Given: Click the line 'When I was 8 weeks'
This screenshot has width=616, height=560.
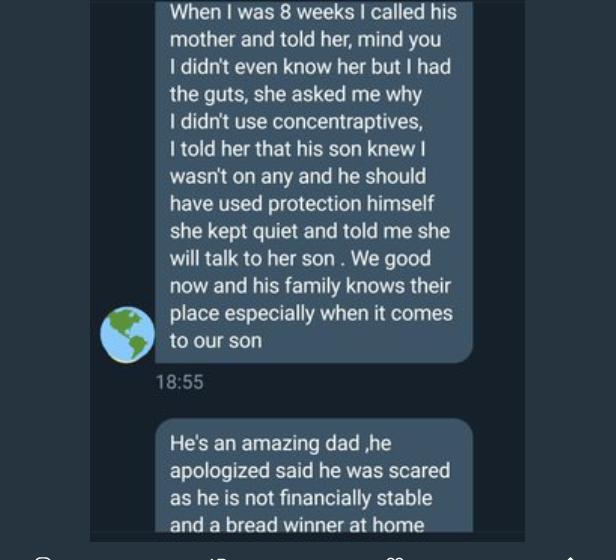Looking at the screenshot, I should coord(313,12).
